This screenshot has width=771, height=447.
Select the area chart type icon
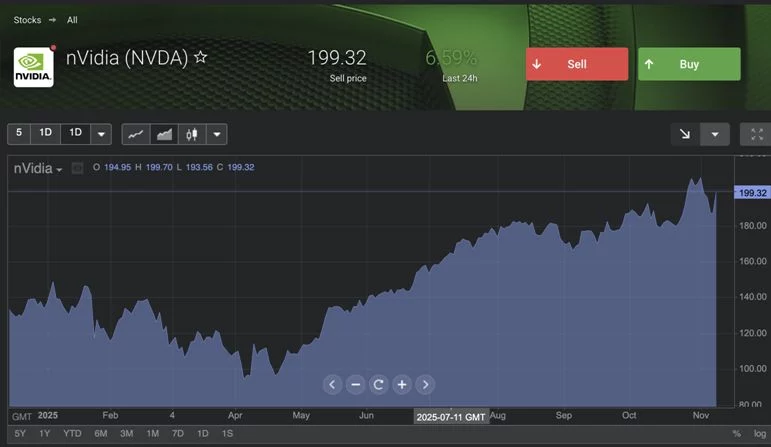click(x=164, y=134)
